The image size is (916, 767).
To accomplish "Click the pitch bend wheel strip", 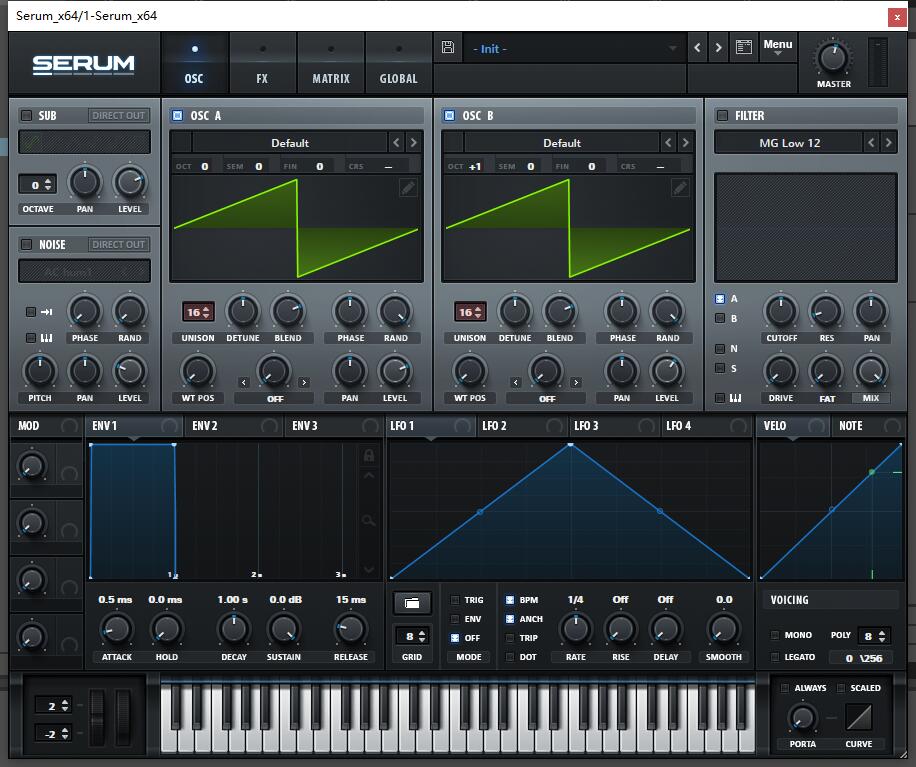I will [x=97, y=717].
